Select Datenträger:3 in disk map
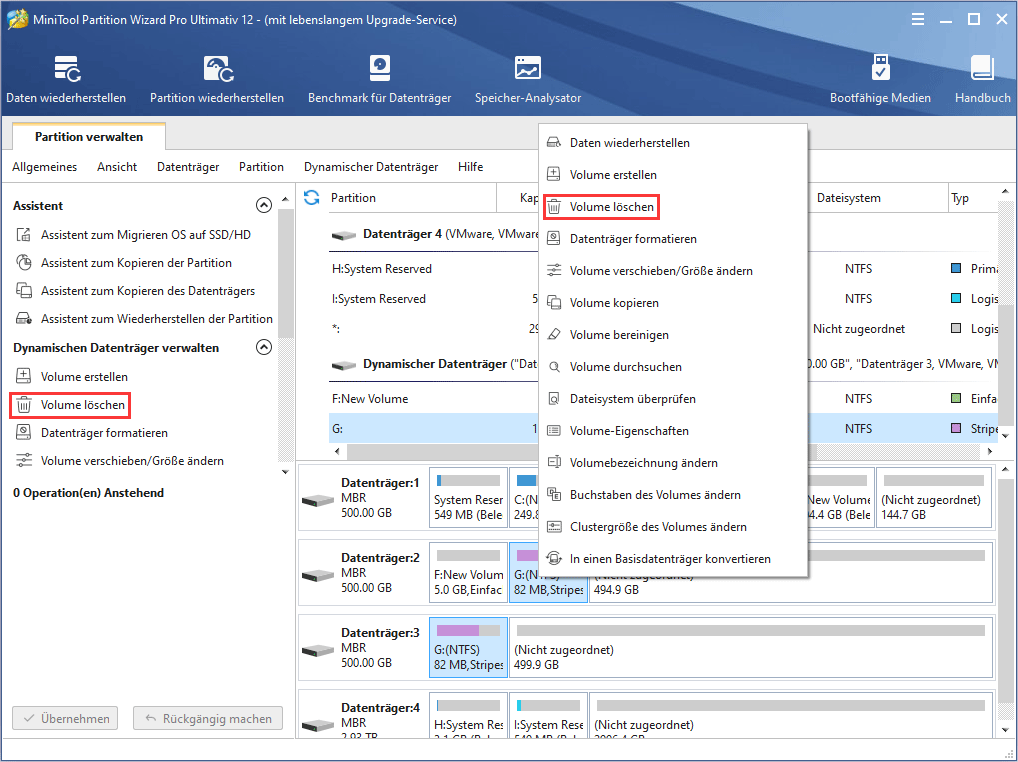The image size is (1018, 762). (x=364, y=648)
